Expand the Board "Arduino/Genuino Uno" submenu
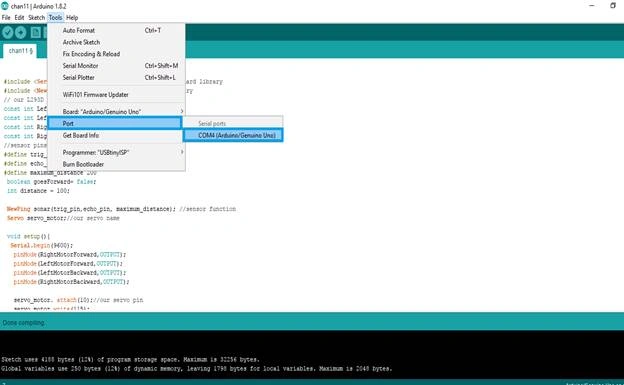Viewport: 624px width, 385px height. (116, 111)
